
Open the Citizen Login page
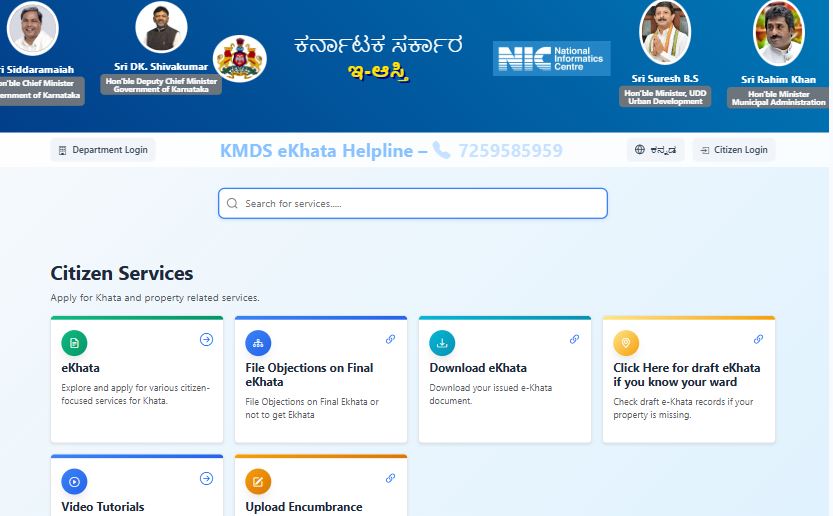pyautogui.click(x=734, y=150)
